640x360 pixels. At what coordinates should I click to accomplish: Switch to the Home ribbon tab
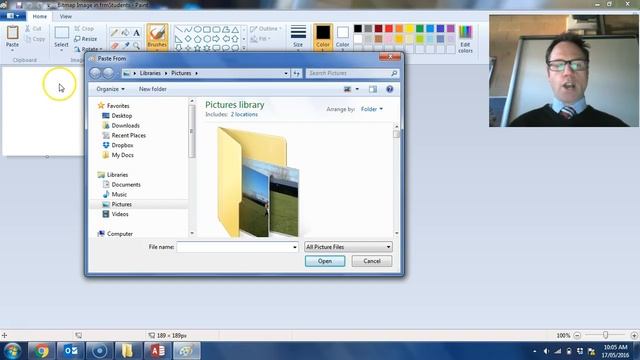[40, 16]
